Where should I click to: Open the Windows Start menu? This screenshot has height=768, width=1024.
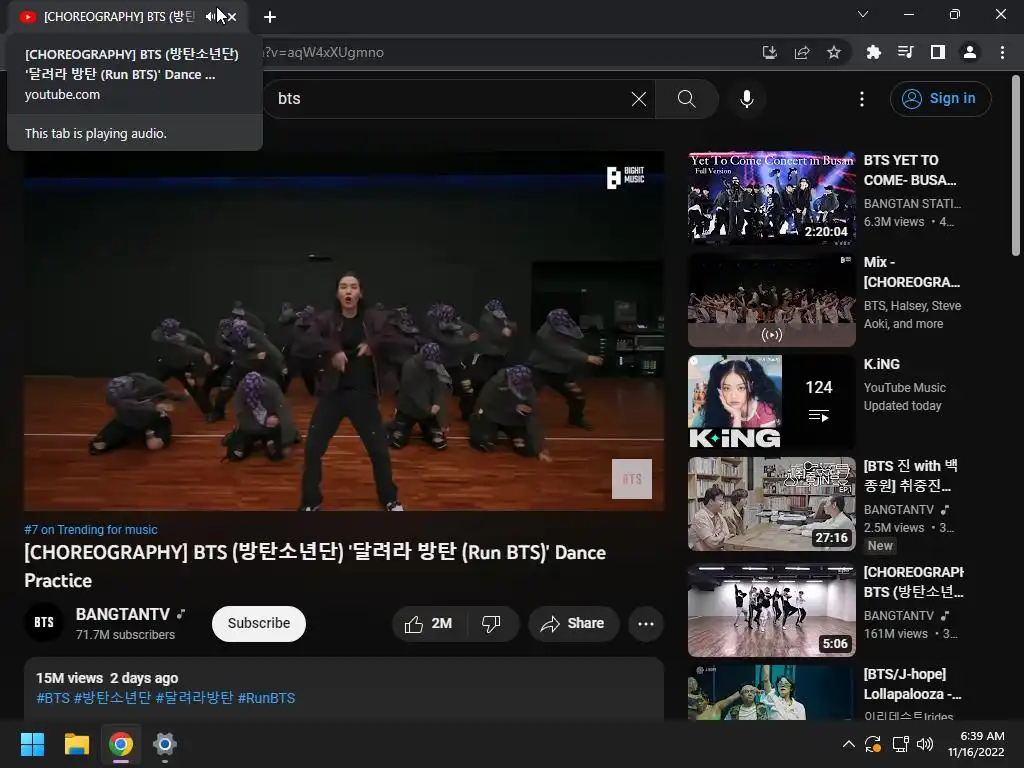tap(32, 744)
